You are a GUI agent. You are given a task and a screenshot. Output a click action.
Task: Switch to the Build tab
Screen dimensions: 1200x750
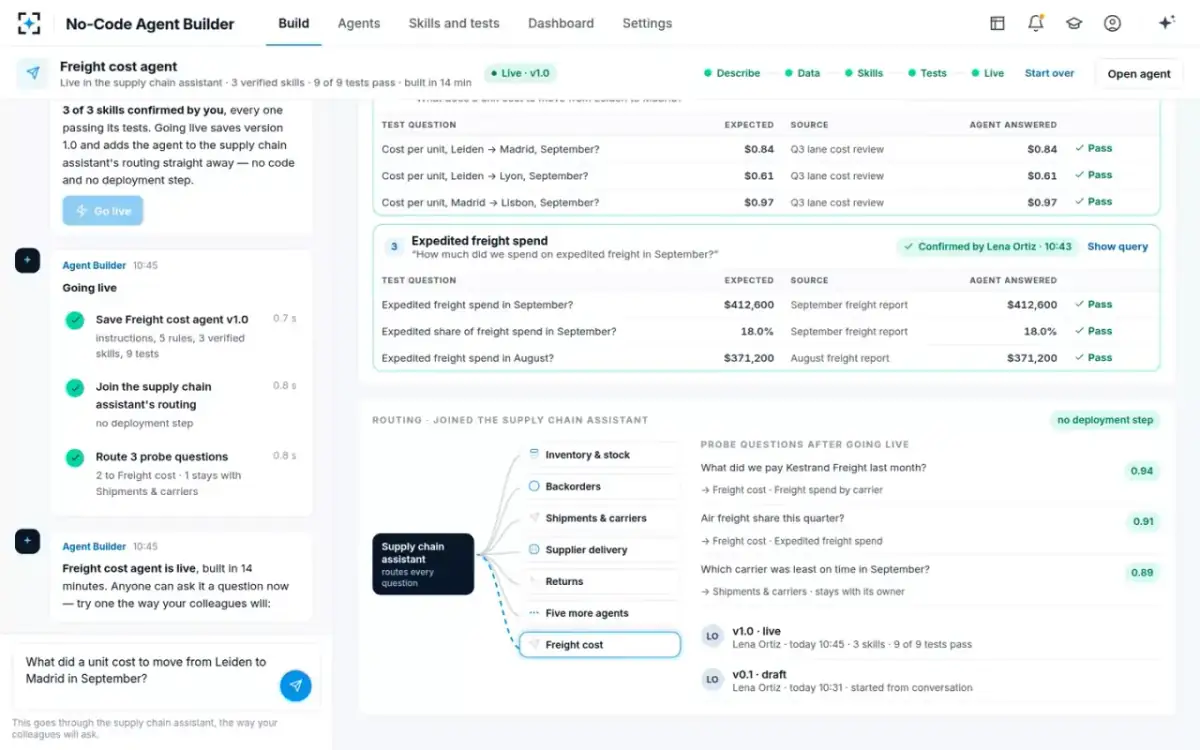(x=293, y=23)
